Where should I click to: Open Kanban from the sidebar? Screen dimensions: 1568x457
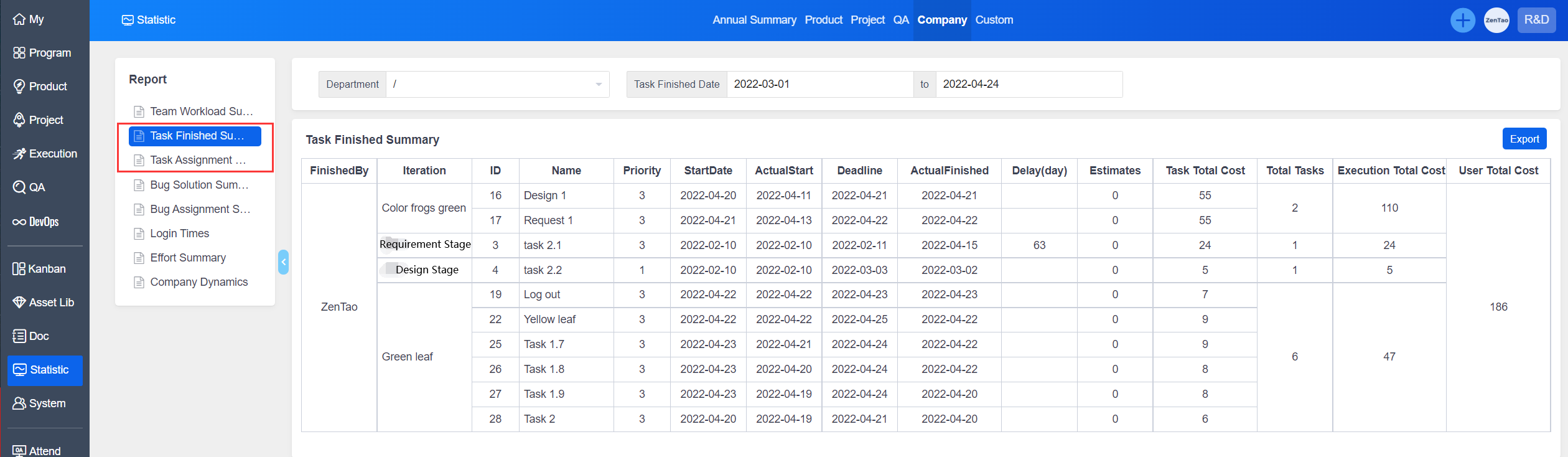click(x=39, y=269)
